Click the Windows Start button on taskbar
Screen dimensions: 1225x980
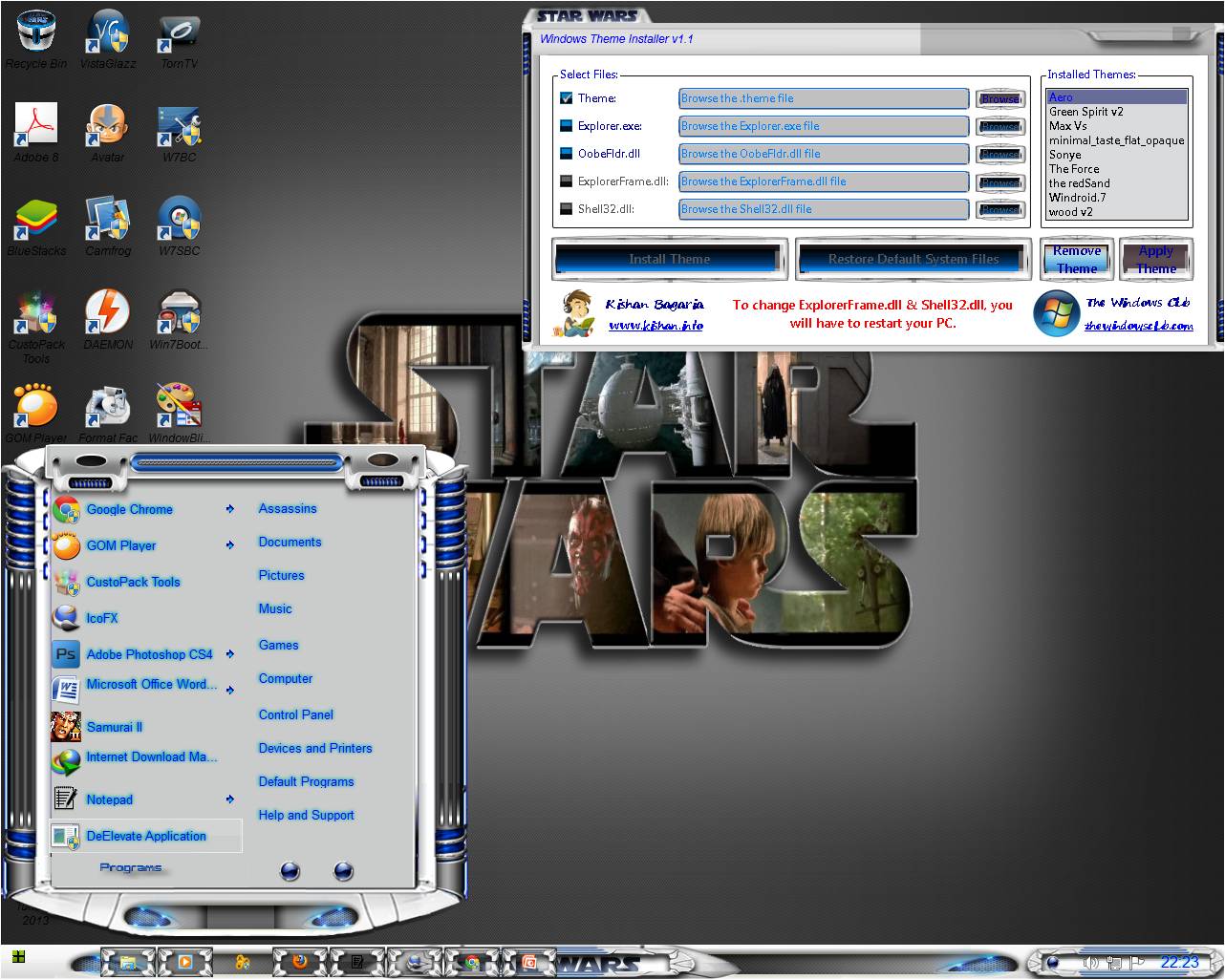(18, 957)
